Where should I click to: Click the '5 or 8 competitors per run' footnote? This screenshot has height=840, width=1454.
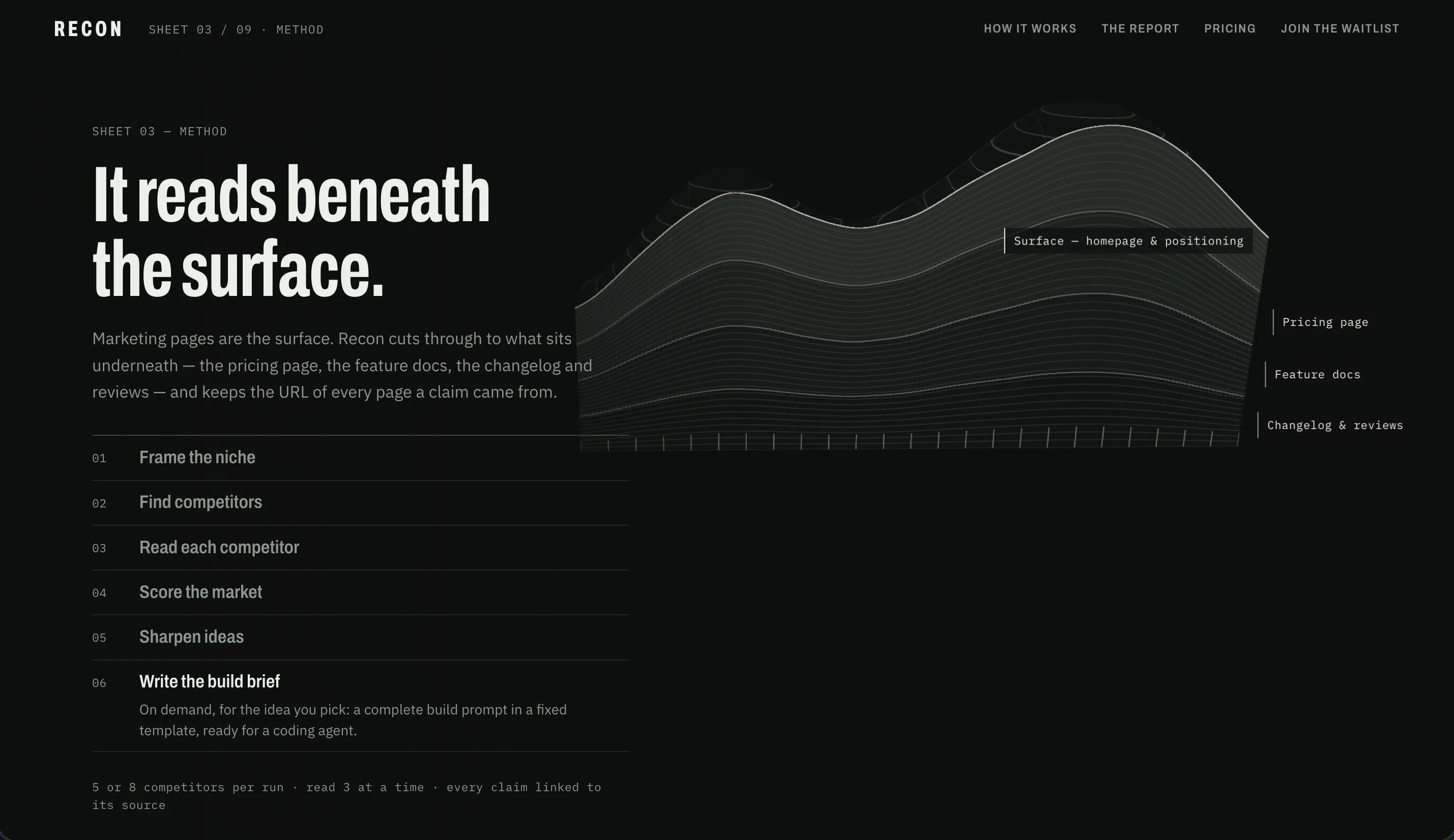[347, 796]
